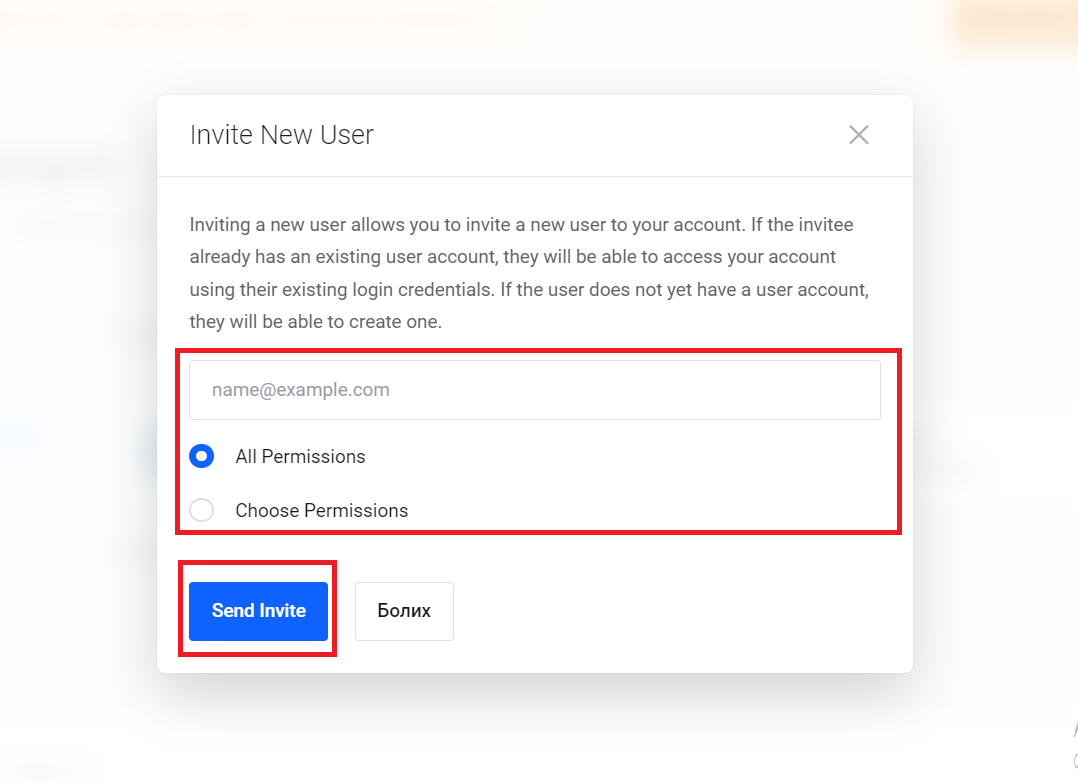The width and height of the screenshot is (1078, 783).
Task: Grant full access via All Permissions option
Action: point(201,456)
